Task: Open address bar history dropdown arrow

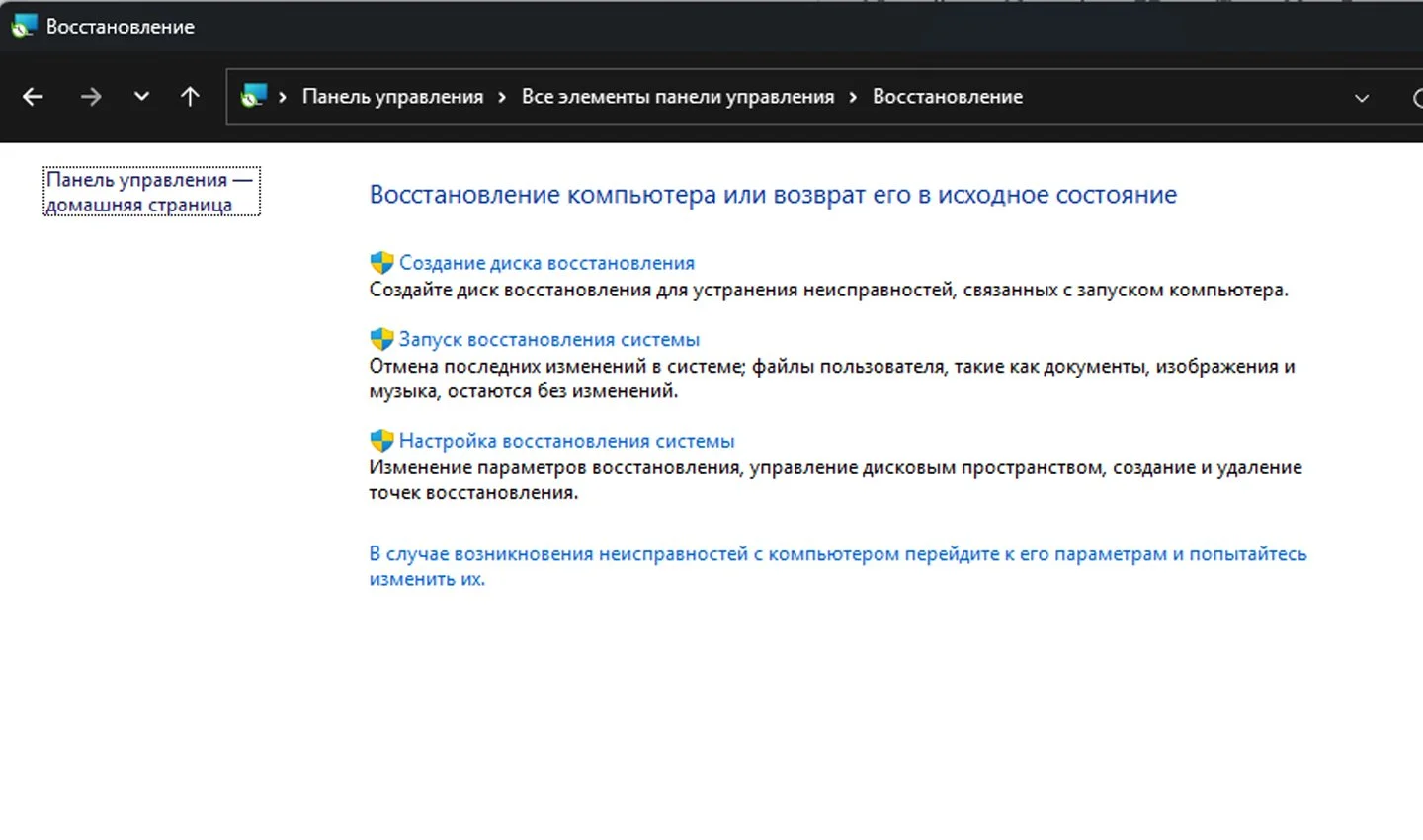Action: point(1362,98)
